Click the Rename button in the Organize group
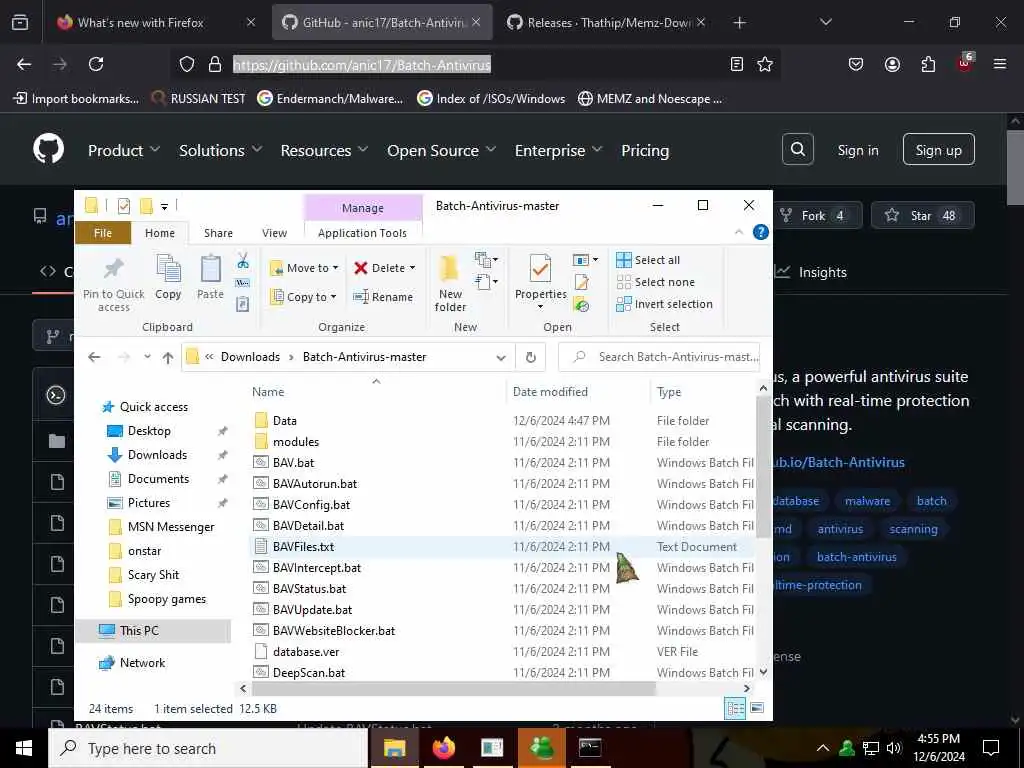 coord(383,297)
